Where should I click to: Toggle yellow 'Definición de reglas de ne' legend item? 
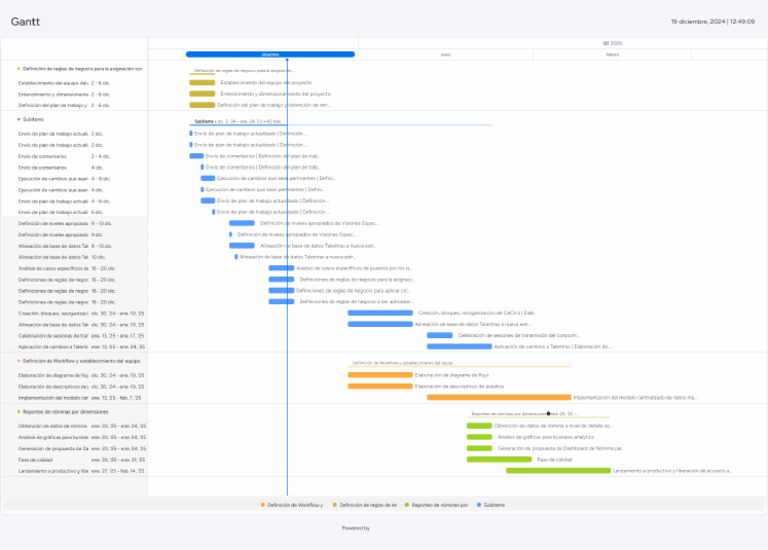coord(364,505)
